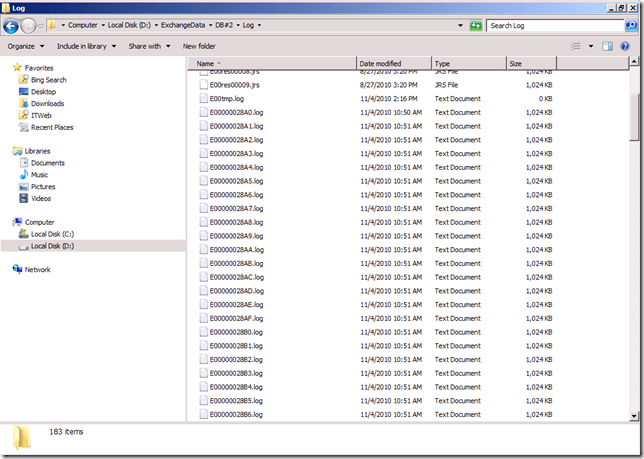
Task: Click the Desktop icon in Favorites
Action: 23,92
